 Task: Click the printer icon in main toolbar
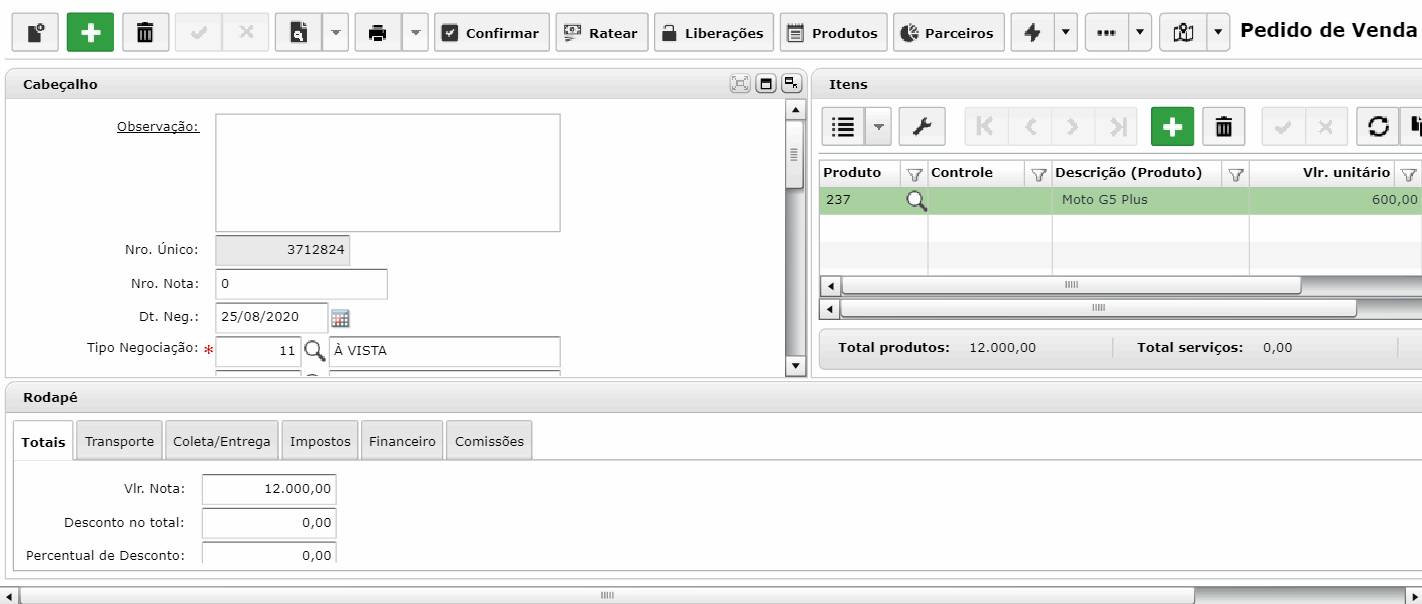coord(378,33)
